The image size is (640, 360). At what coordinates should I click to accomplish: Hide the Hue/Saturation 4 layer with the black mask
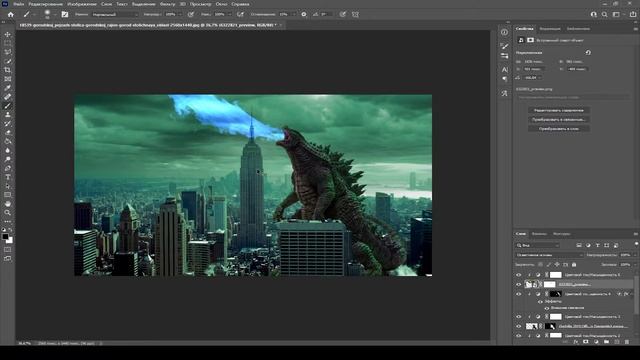pos(518,294)
